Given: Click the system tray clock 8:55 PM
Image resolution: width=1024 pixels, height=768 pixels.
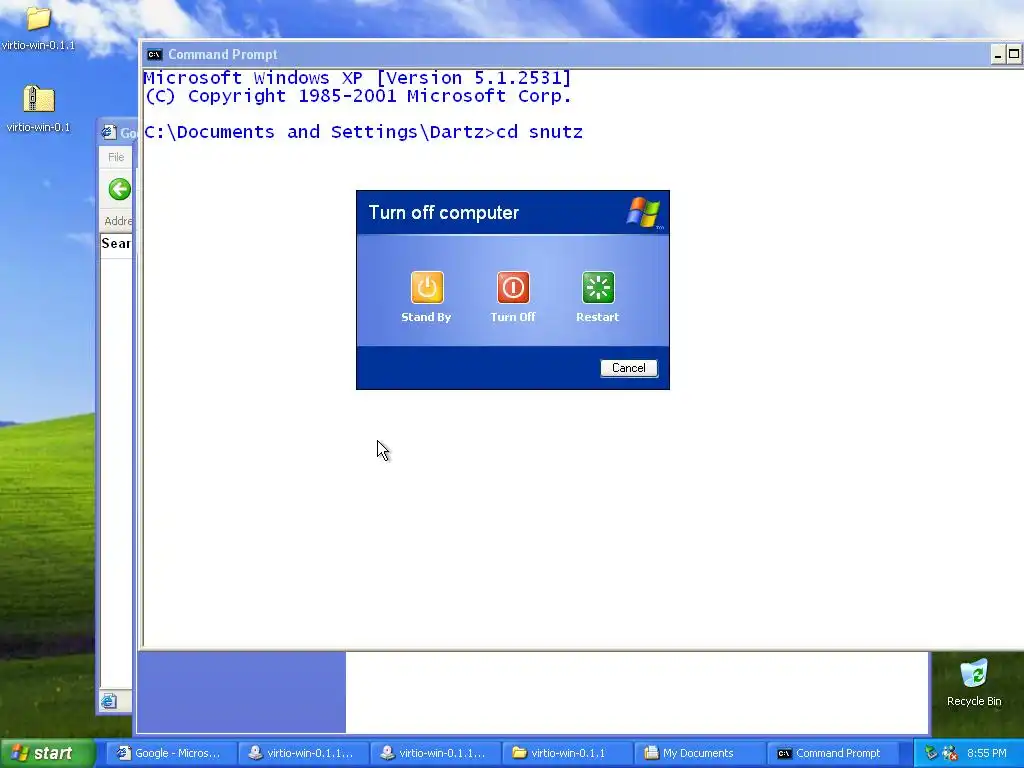Looking at the screenshot, I should [x=987, y=753].
